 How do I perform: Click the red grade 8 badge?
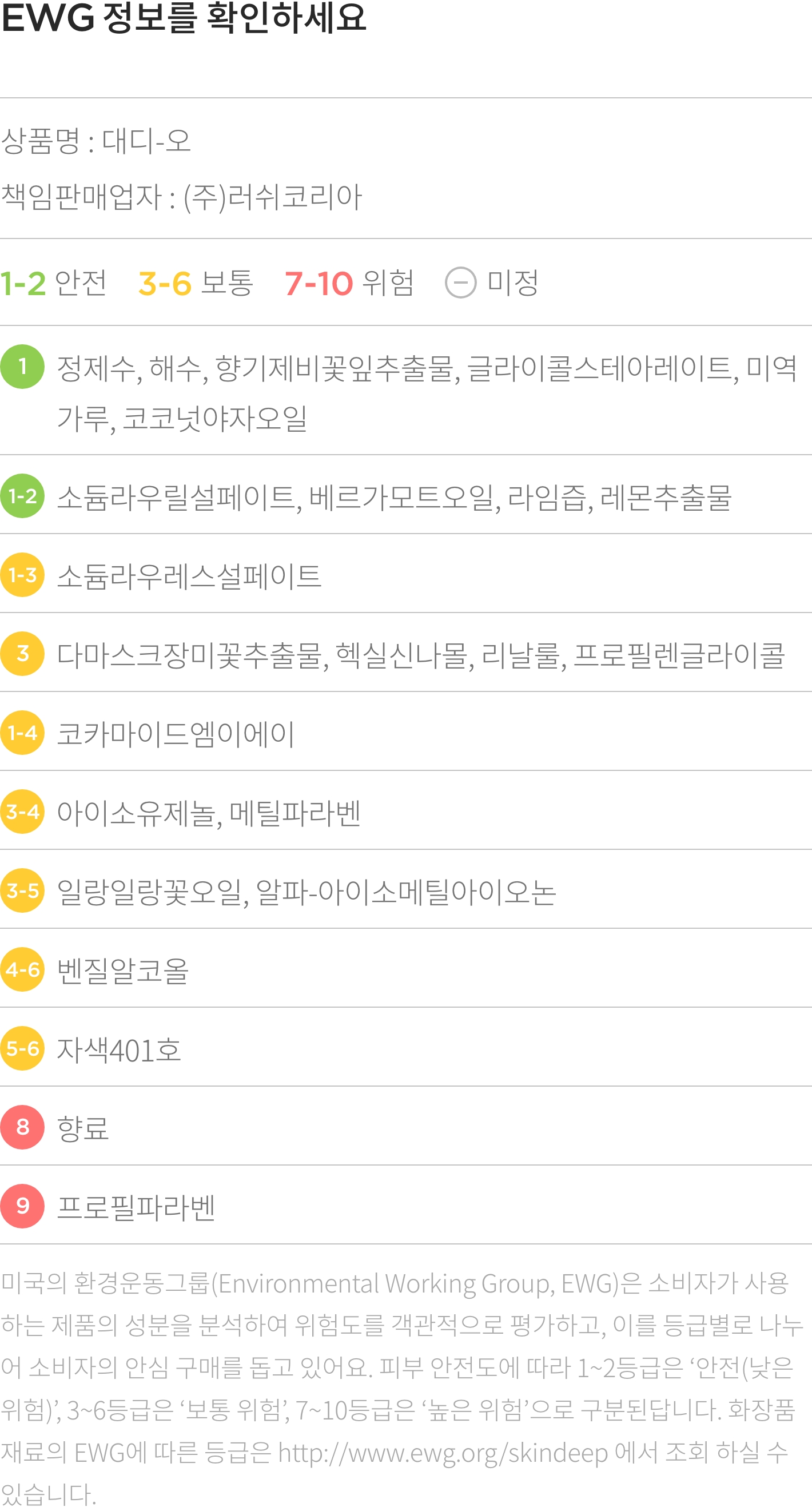(22, 1127)
